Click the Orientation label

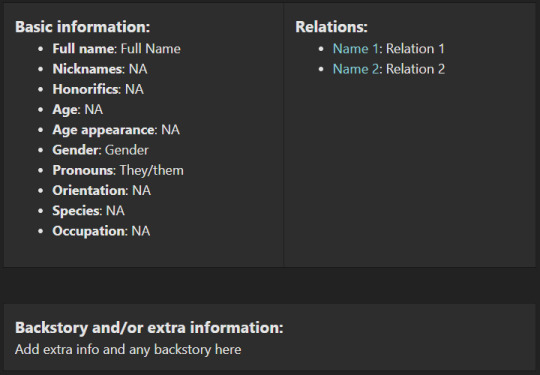pos(89,190)
